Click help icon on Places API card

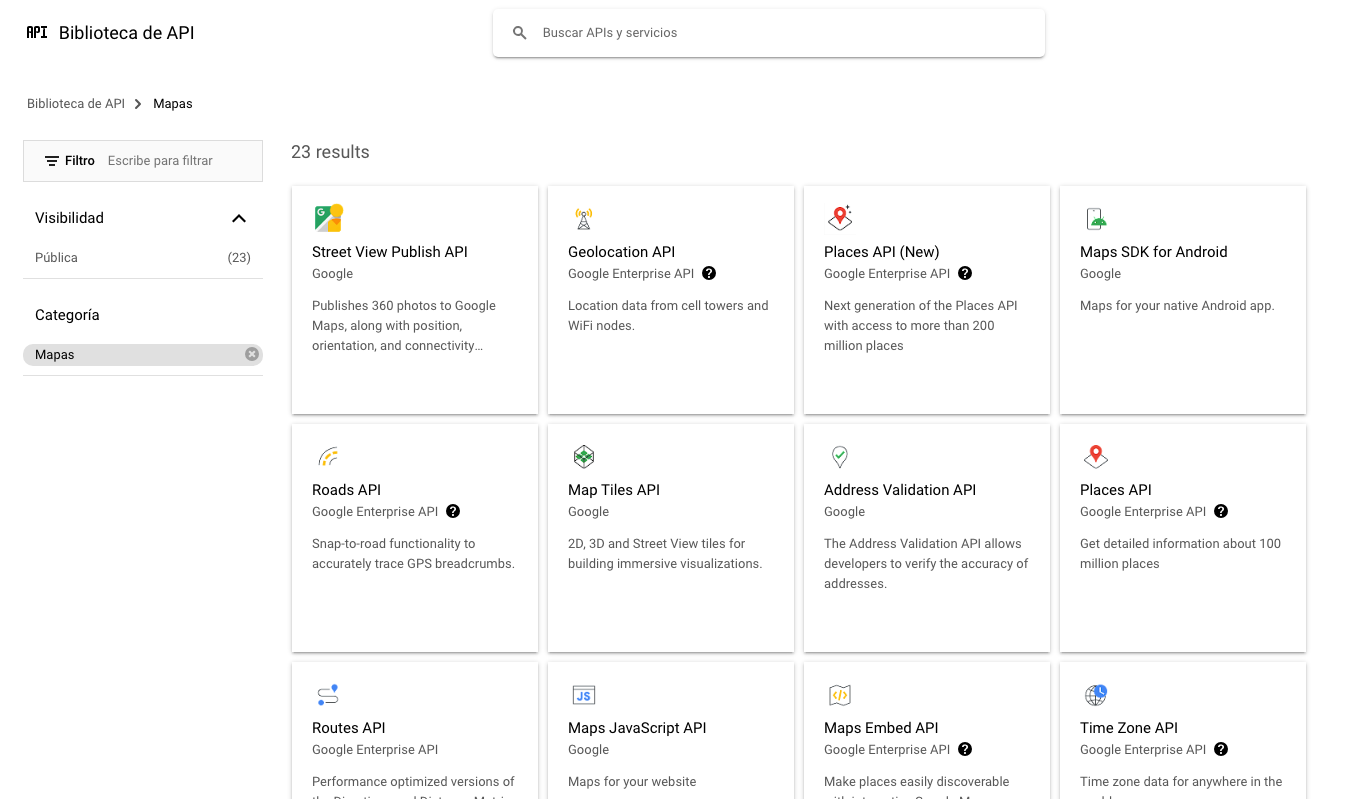tap(1221, 511)
